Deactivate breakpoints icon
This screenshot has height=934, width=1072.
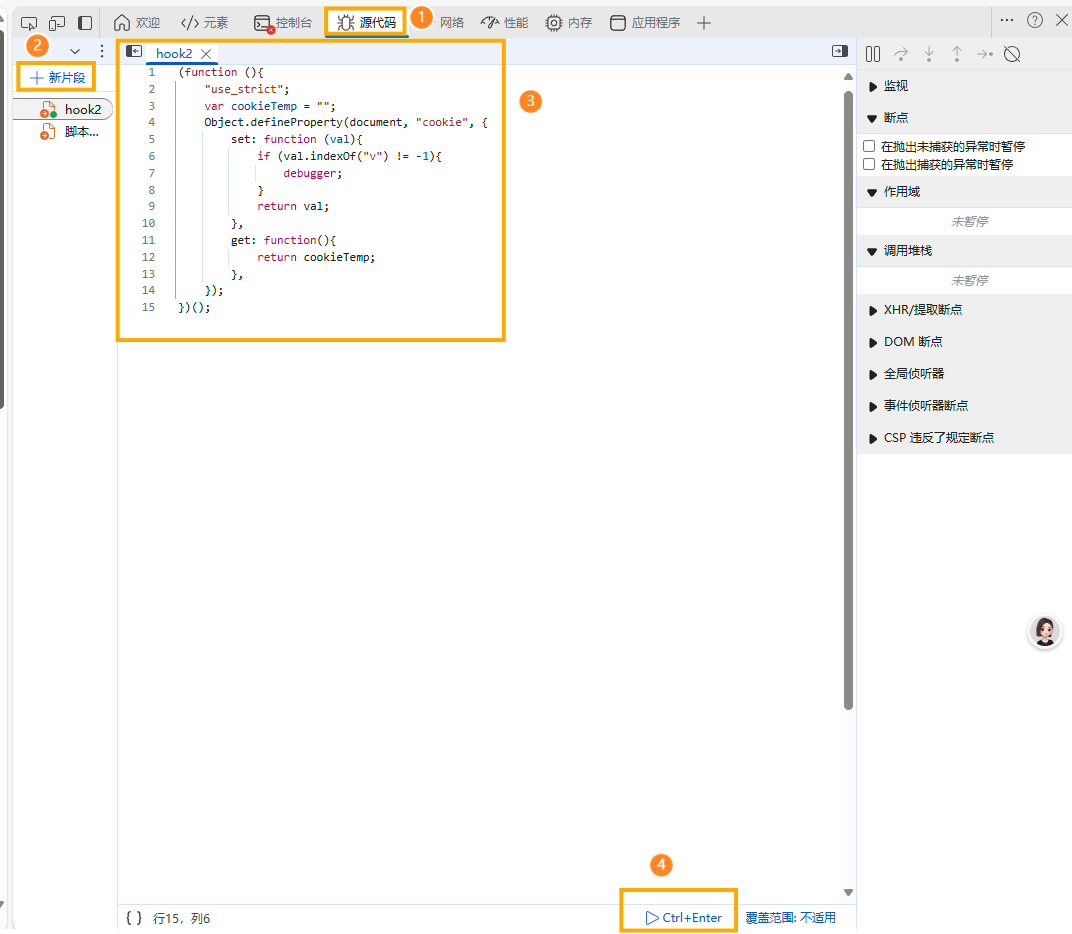(x=1013, y=54)
